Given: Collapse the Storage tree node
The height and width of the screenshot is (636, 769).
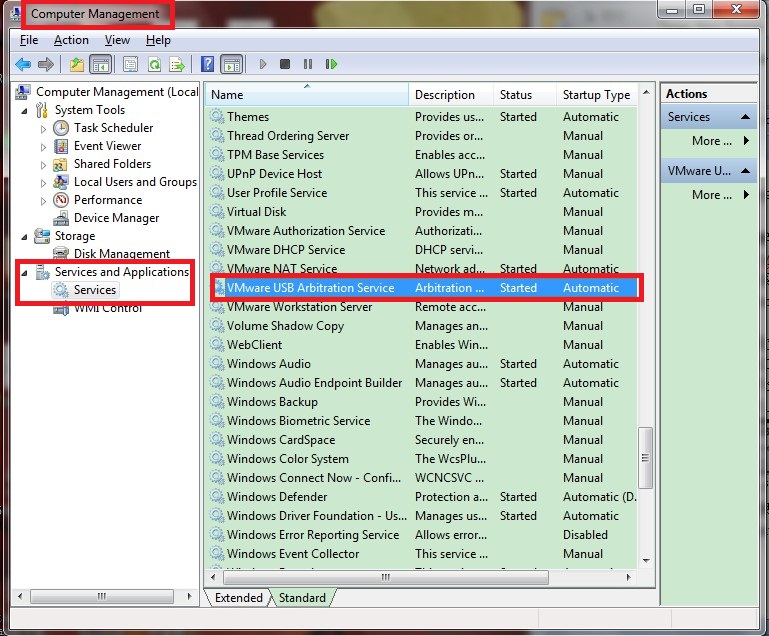Looking at the screenshot, I should 25,237.
